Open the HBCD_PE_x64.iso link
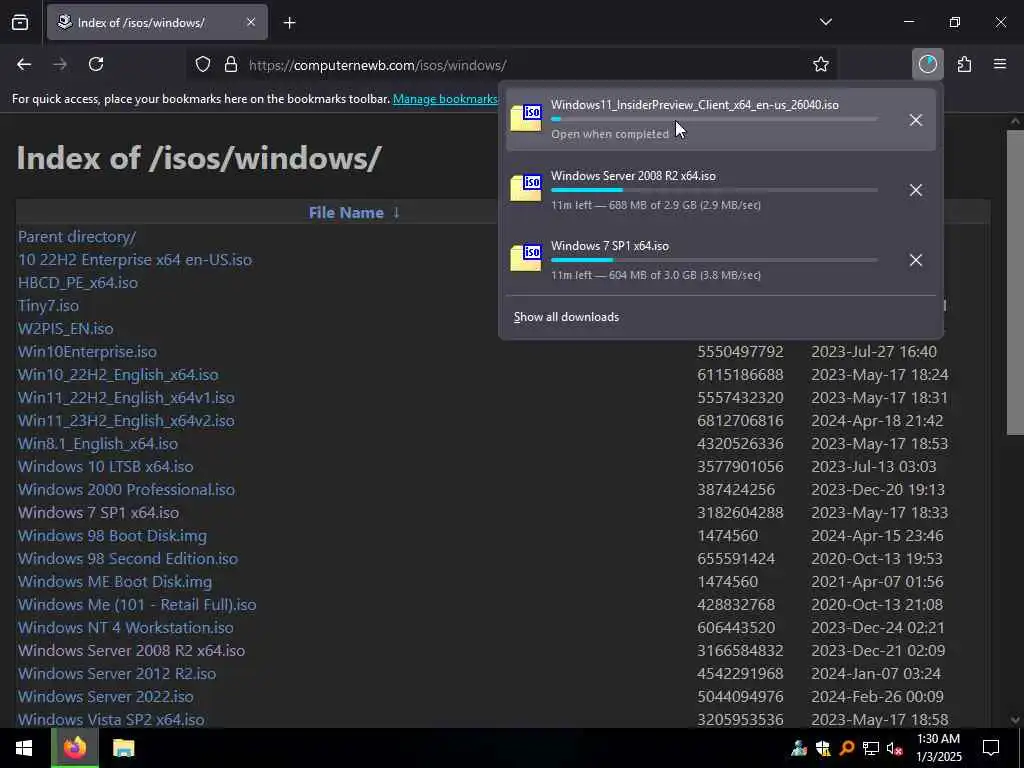Screen dimensions: 1024x768 (x=78, y=282)
